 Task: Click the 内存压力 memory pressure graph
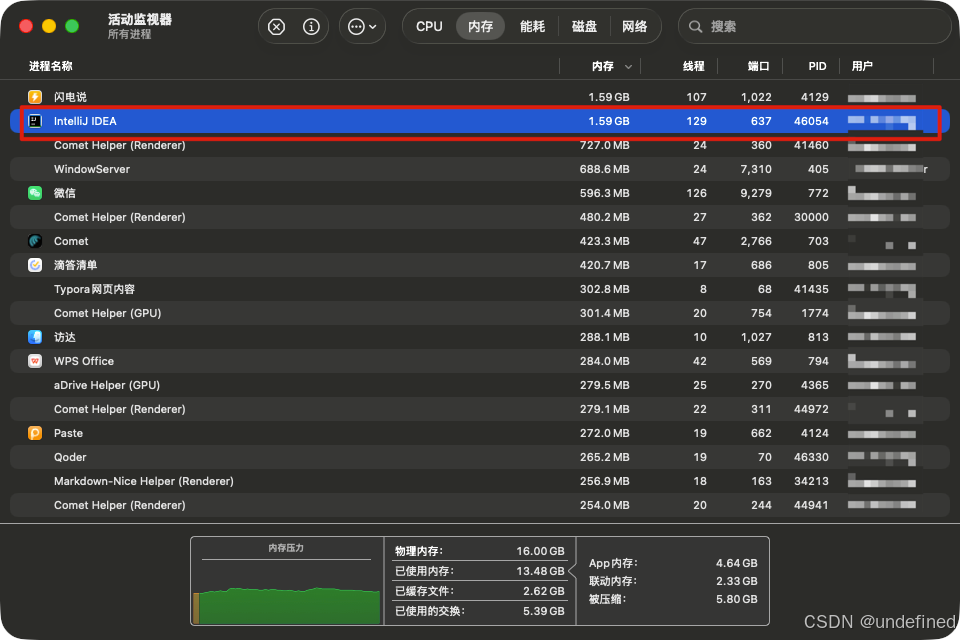click(287, 581)
